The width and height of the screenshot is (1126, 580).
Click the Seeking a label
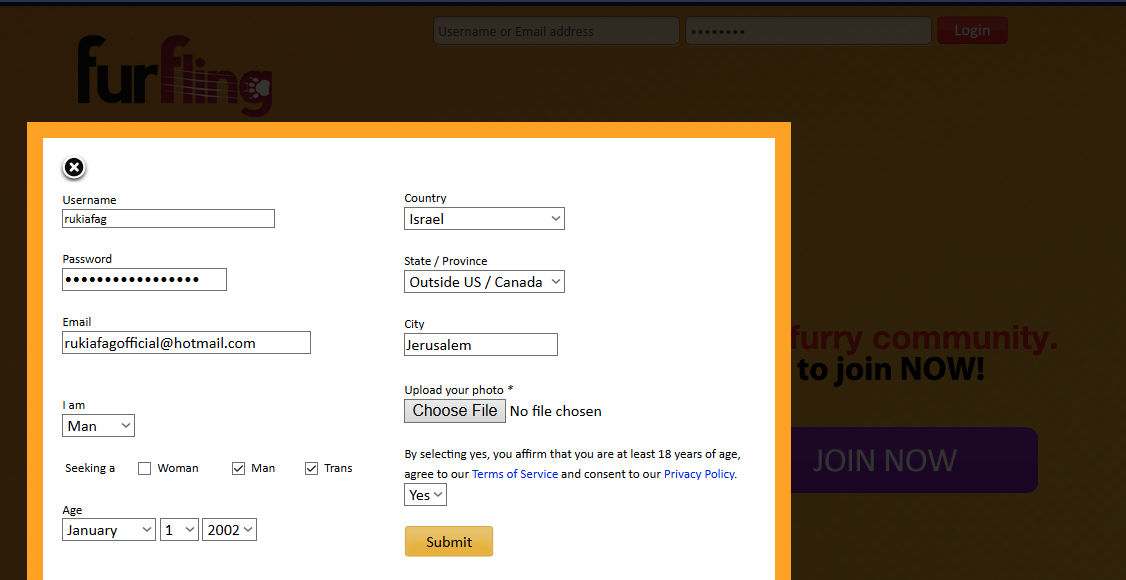pyautogui.click(x=90, y=468)
